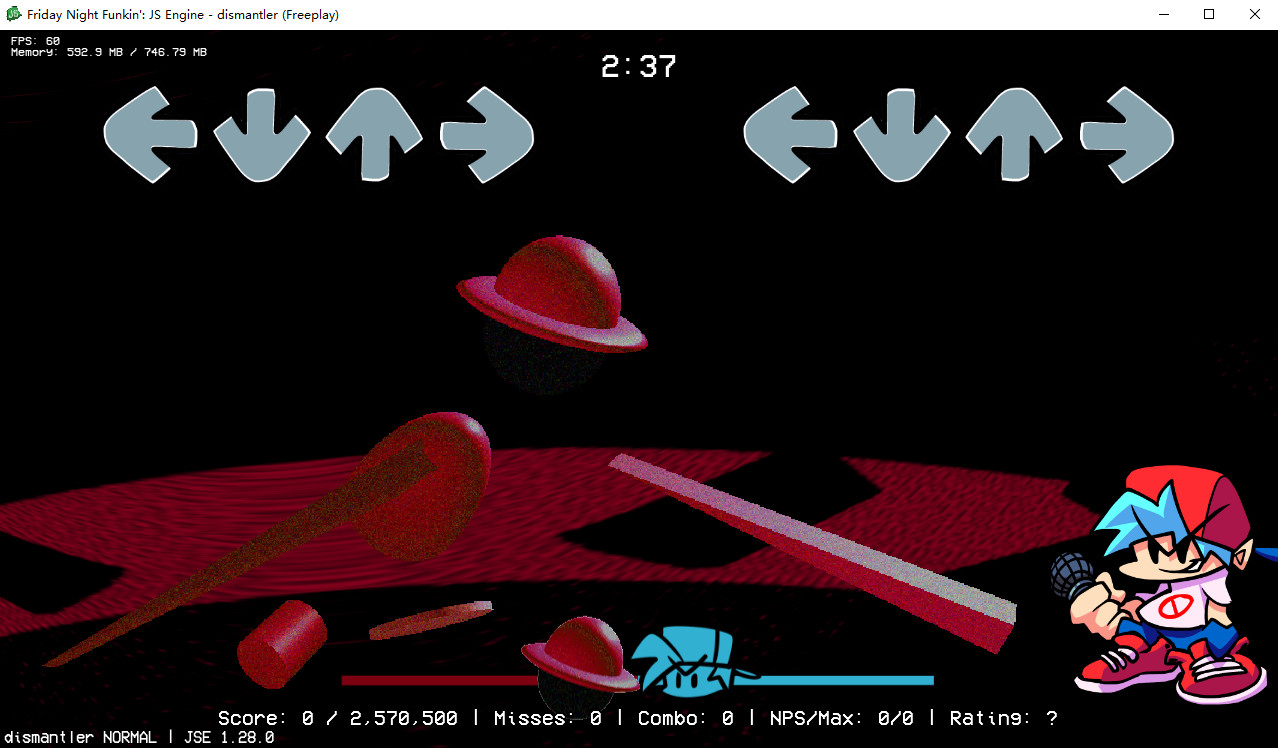Minimize the game window

point(1163,14)
